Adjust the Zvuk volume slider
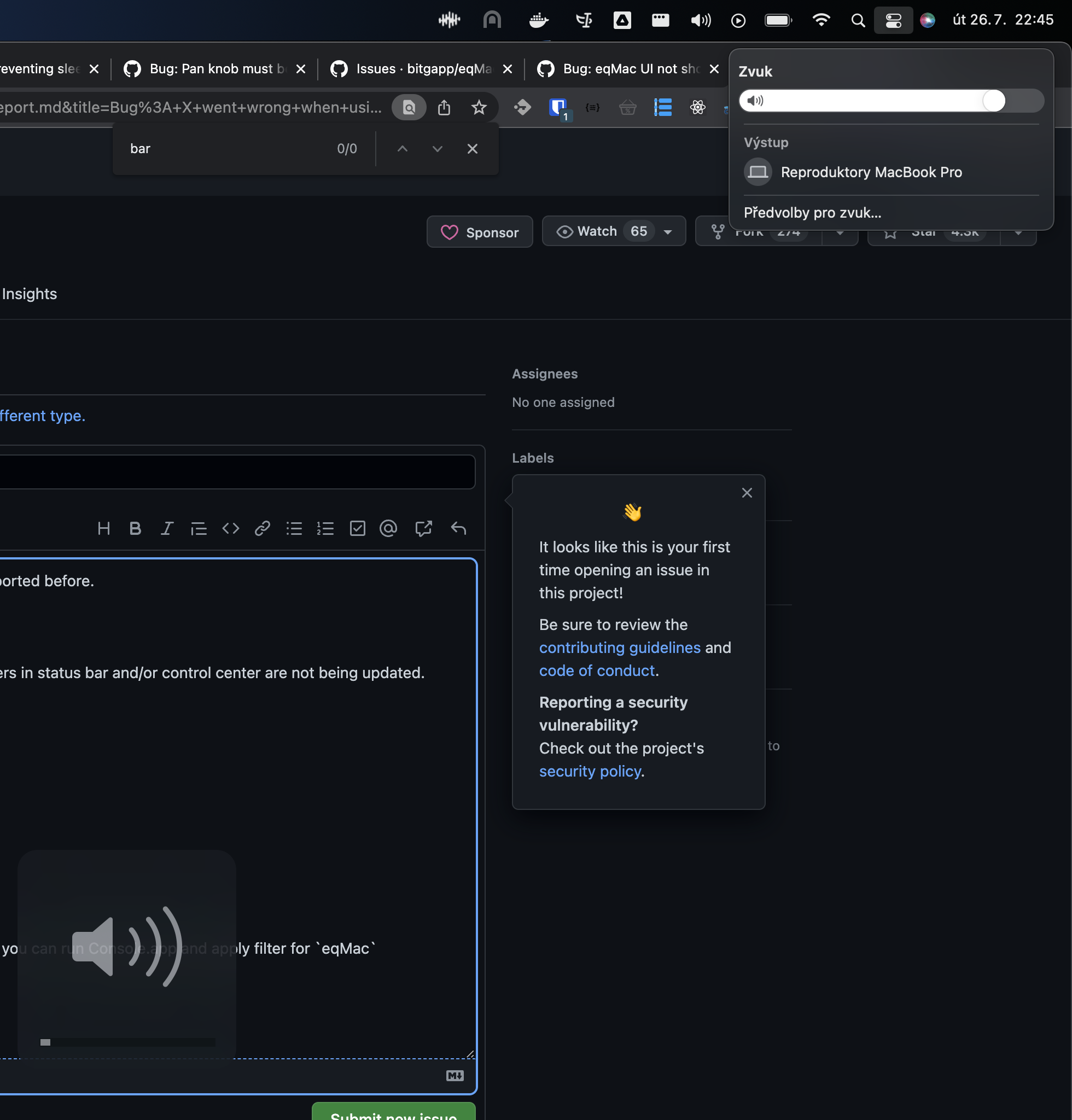Screen dimensions: 1072x1120 tap(993, 101)
